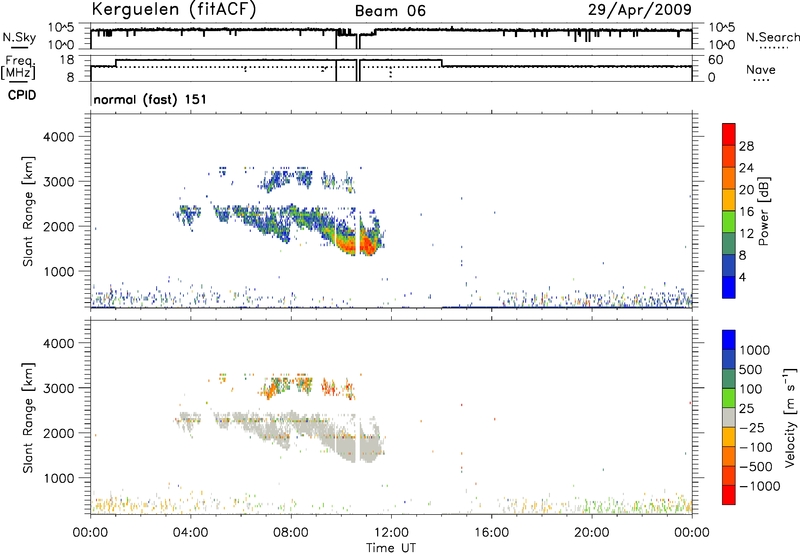Image resolution: width=800 pixels, height=554 pixels.
Task: Click the 'Nave' legend label
Action: pos(761,69)
